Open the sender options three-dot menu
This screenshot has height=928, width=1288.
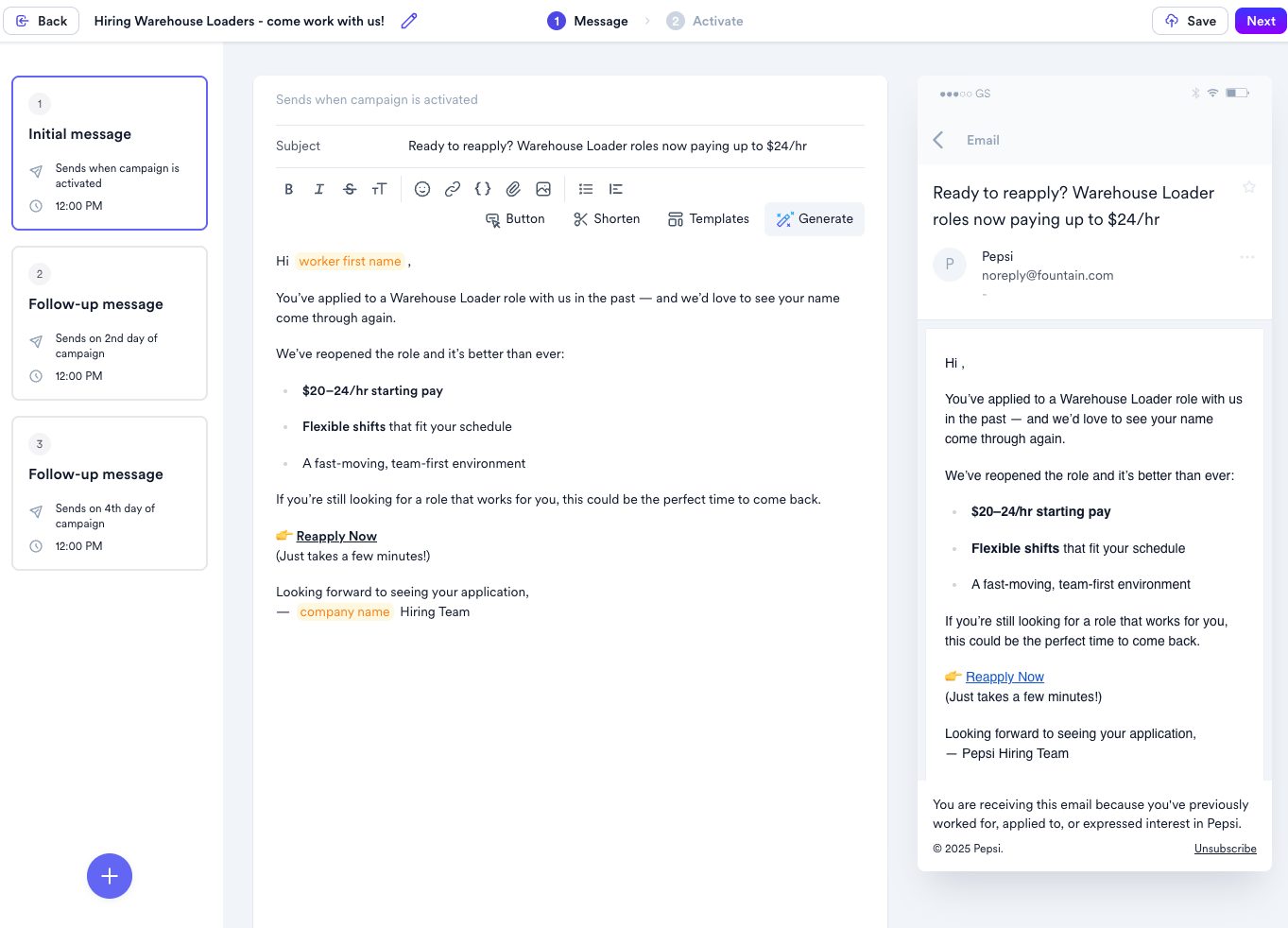point(1246,257)
